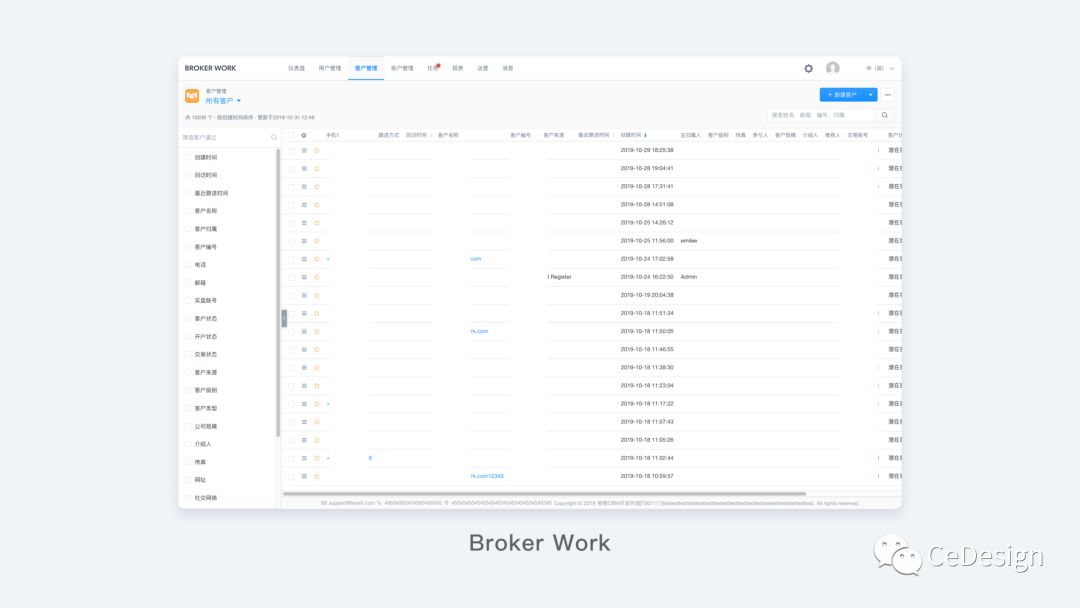Switch to the 仪表盘 tab
The width and height of the screenshot is (1080, 608).
pos(296,68)
